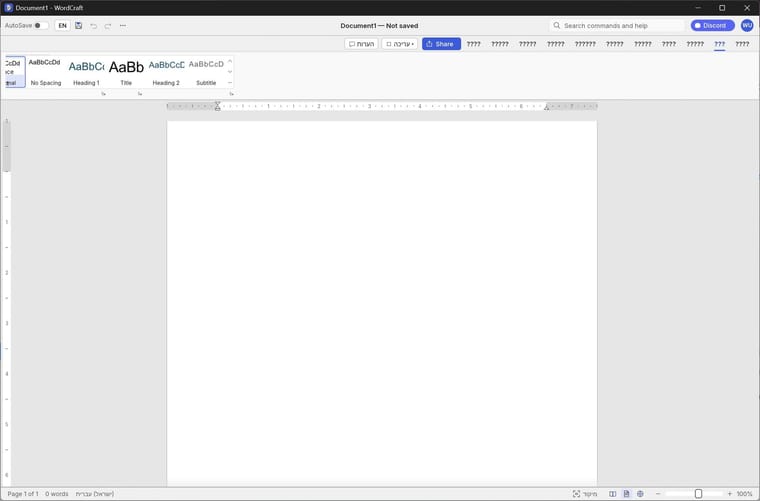Expand the full styles gallery

point(230,83)
